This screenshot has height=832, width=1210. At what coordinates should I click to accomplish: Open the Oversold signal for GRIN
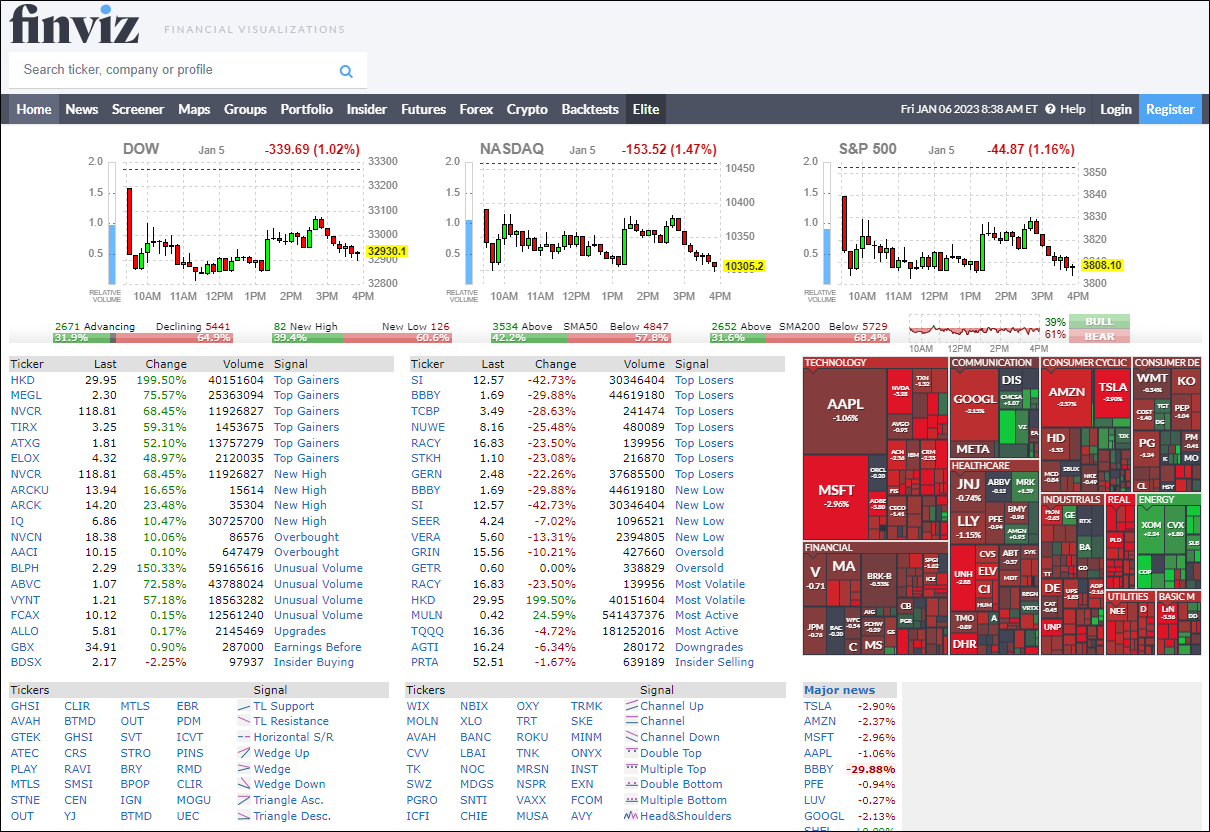coord(699,553)
